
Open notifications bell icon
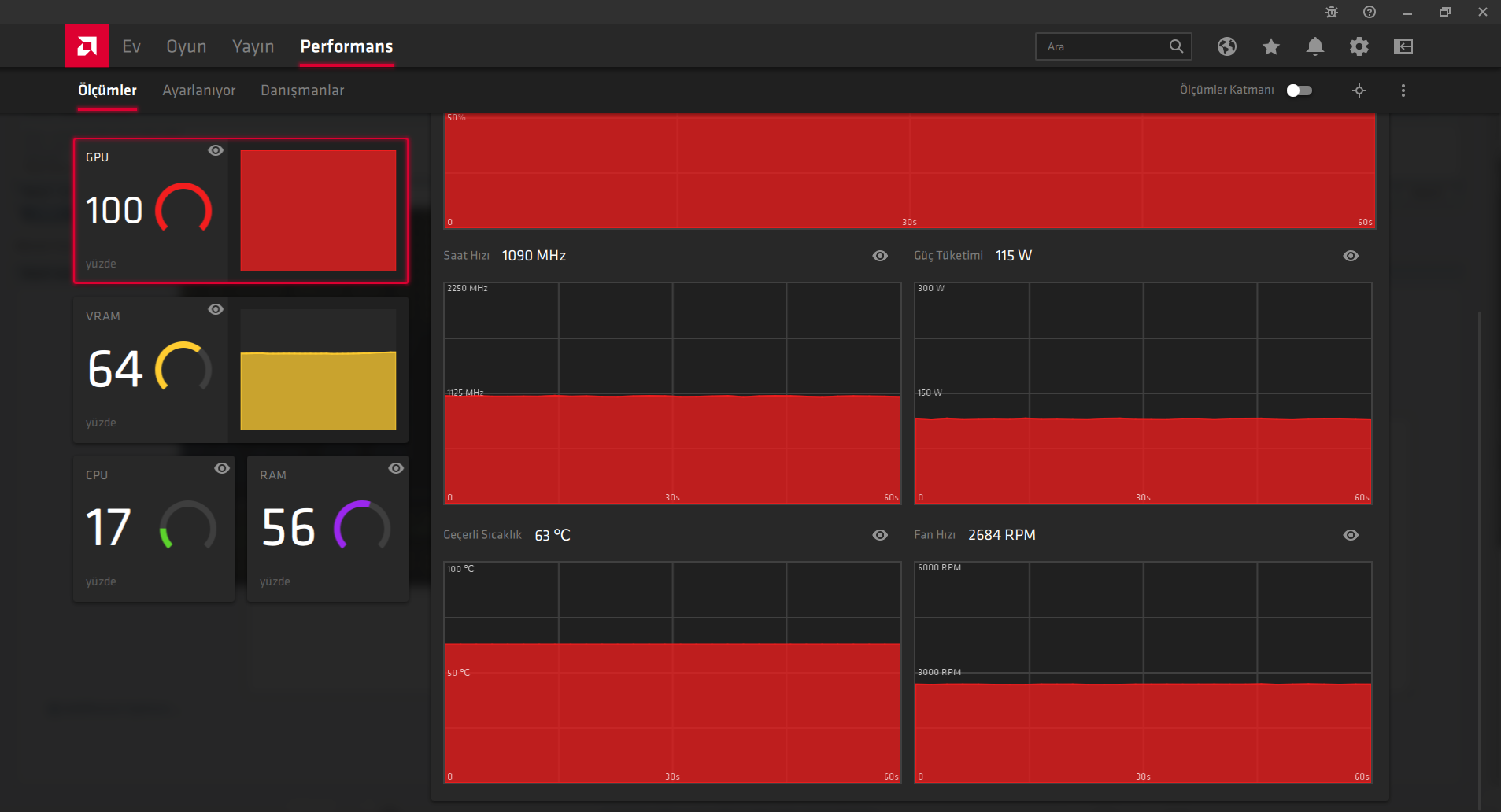(1315, 46)
